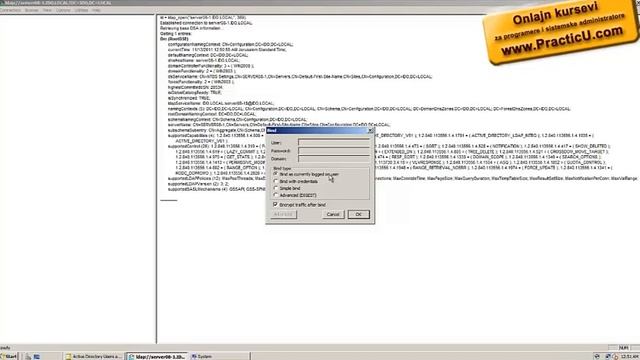Click the Advanced button in Bind dialog
The image size is (640, 360).
pyautogui.click(x=283, y=214)
